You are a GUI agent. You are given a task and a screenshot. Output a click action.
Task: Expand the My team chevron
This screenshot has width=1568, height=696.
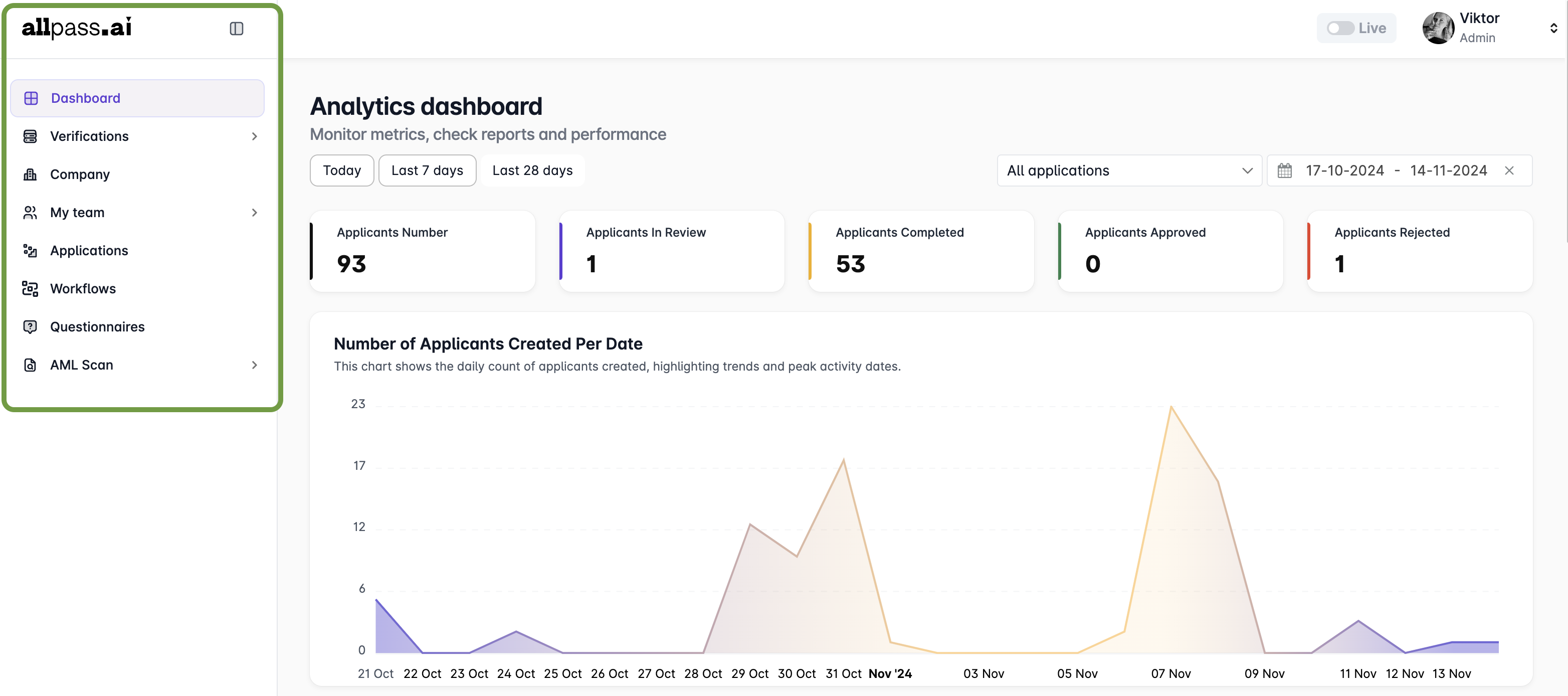pos(255,213)
